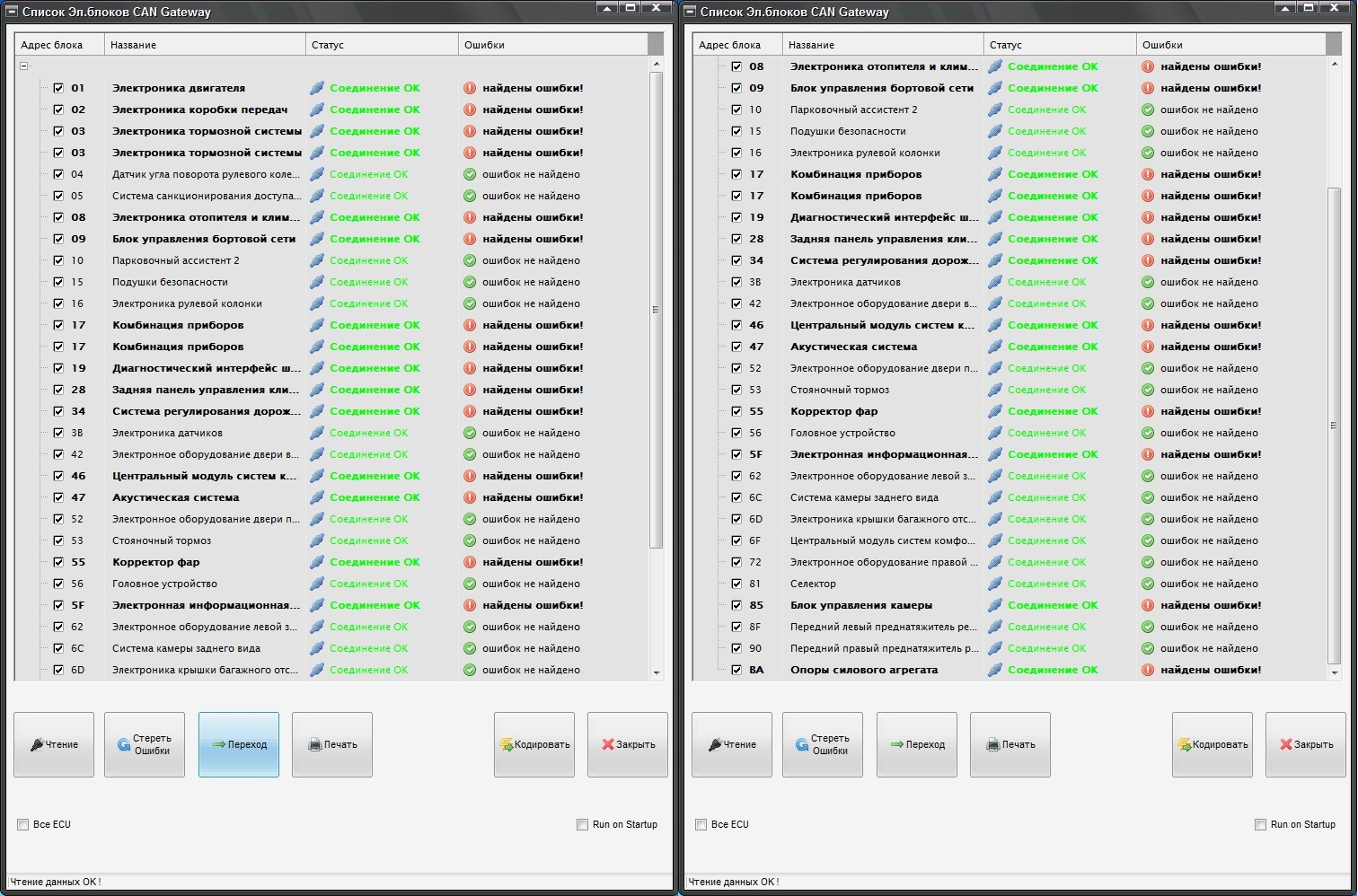Screen dimensions: 1358x896
Task: Click red error icon for row 34 in left window
Action: [470, 411]
